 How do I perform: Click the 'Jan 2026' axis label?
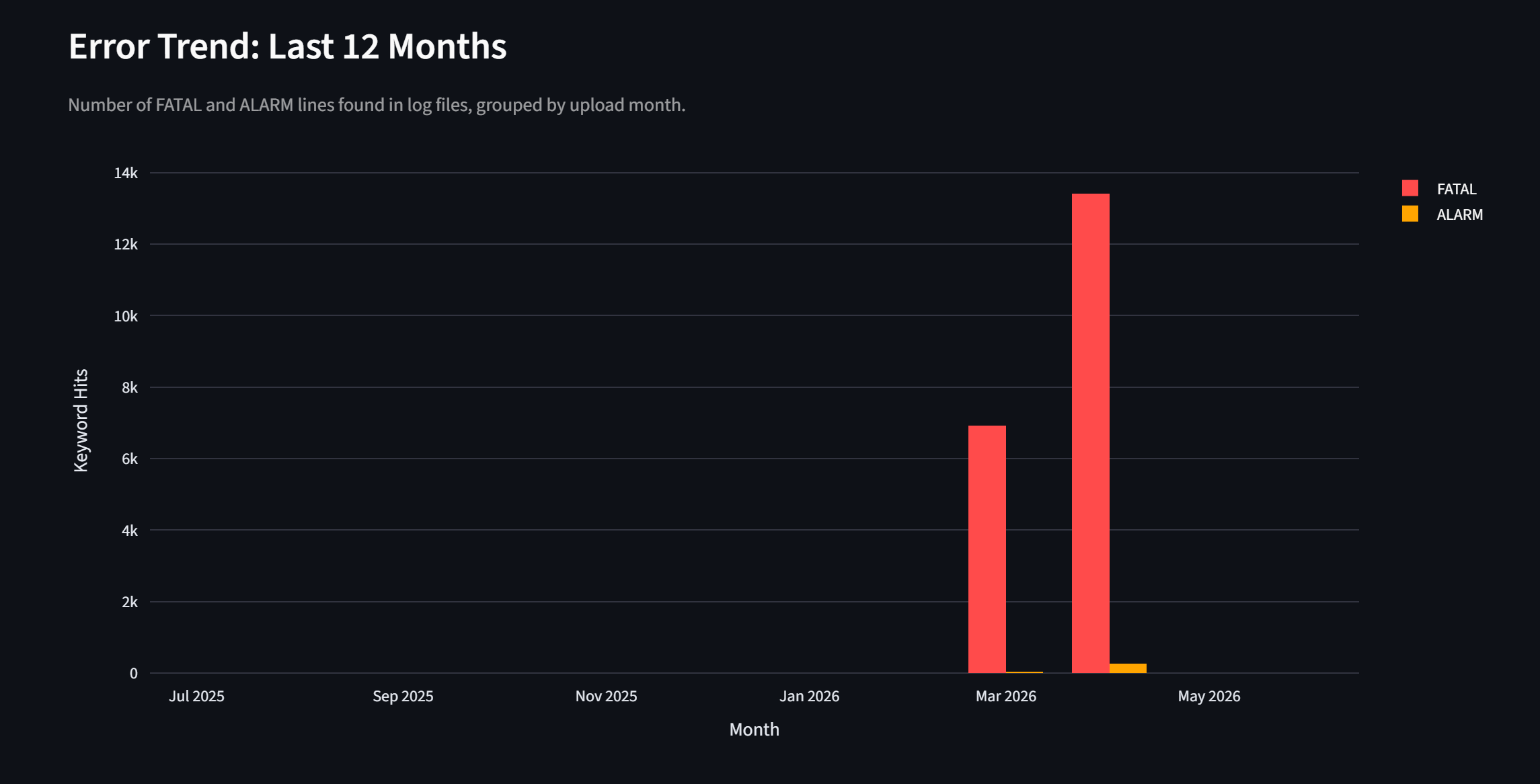pos(809,697)
